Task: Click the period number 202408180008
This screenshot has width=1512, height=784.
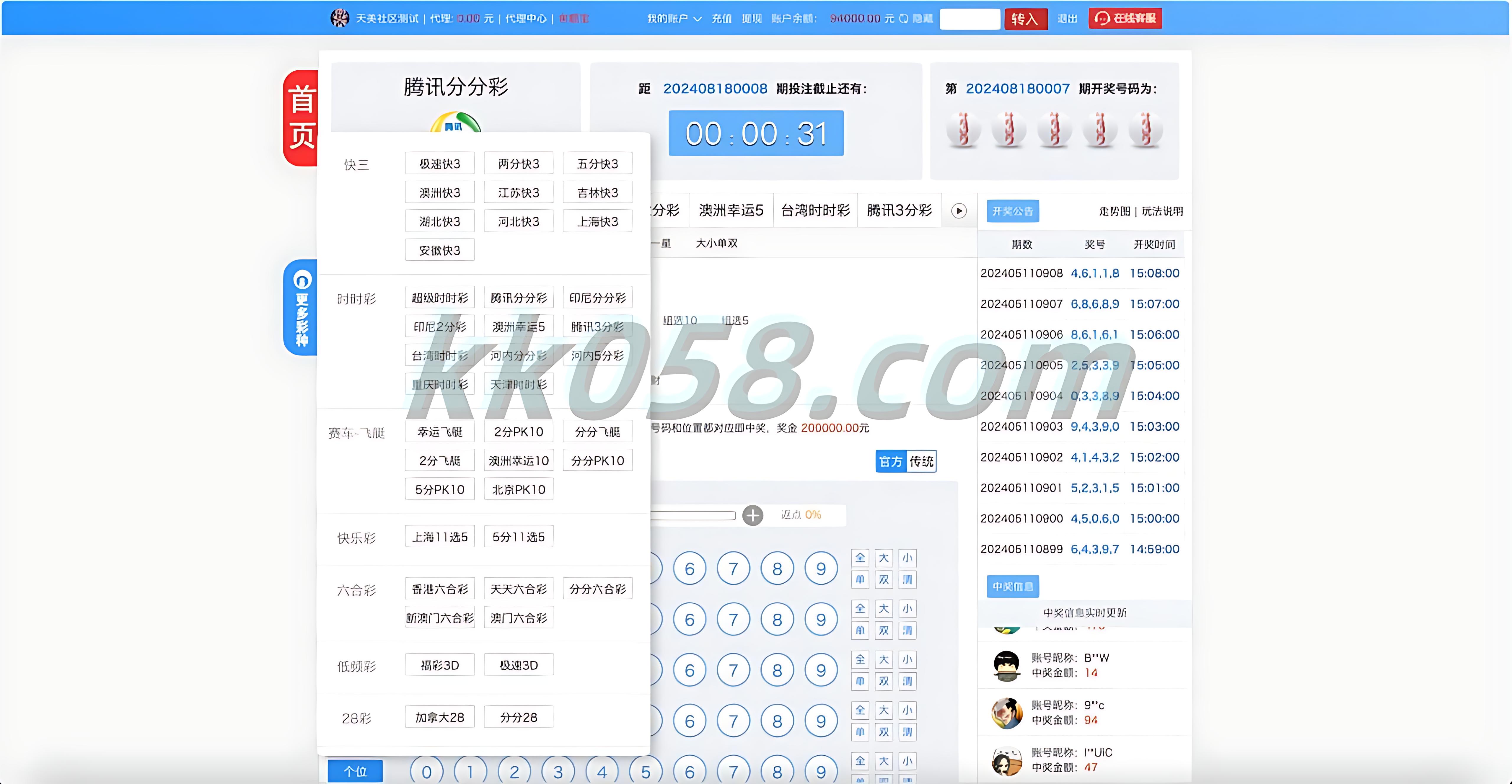Action: click(715, 89)
